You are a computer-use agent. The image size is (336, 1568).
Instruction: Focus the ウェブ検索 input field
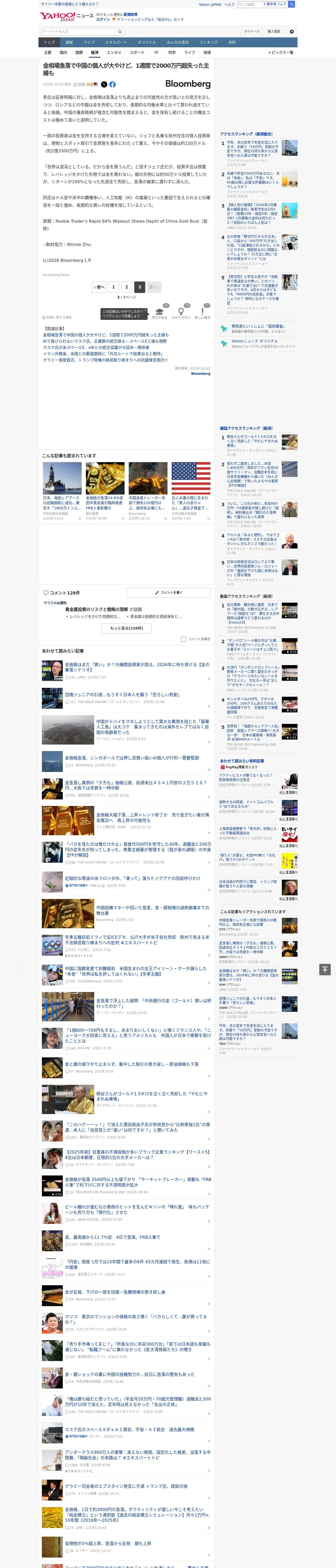[250, 4]
